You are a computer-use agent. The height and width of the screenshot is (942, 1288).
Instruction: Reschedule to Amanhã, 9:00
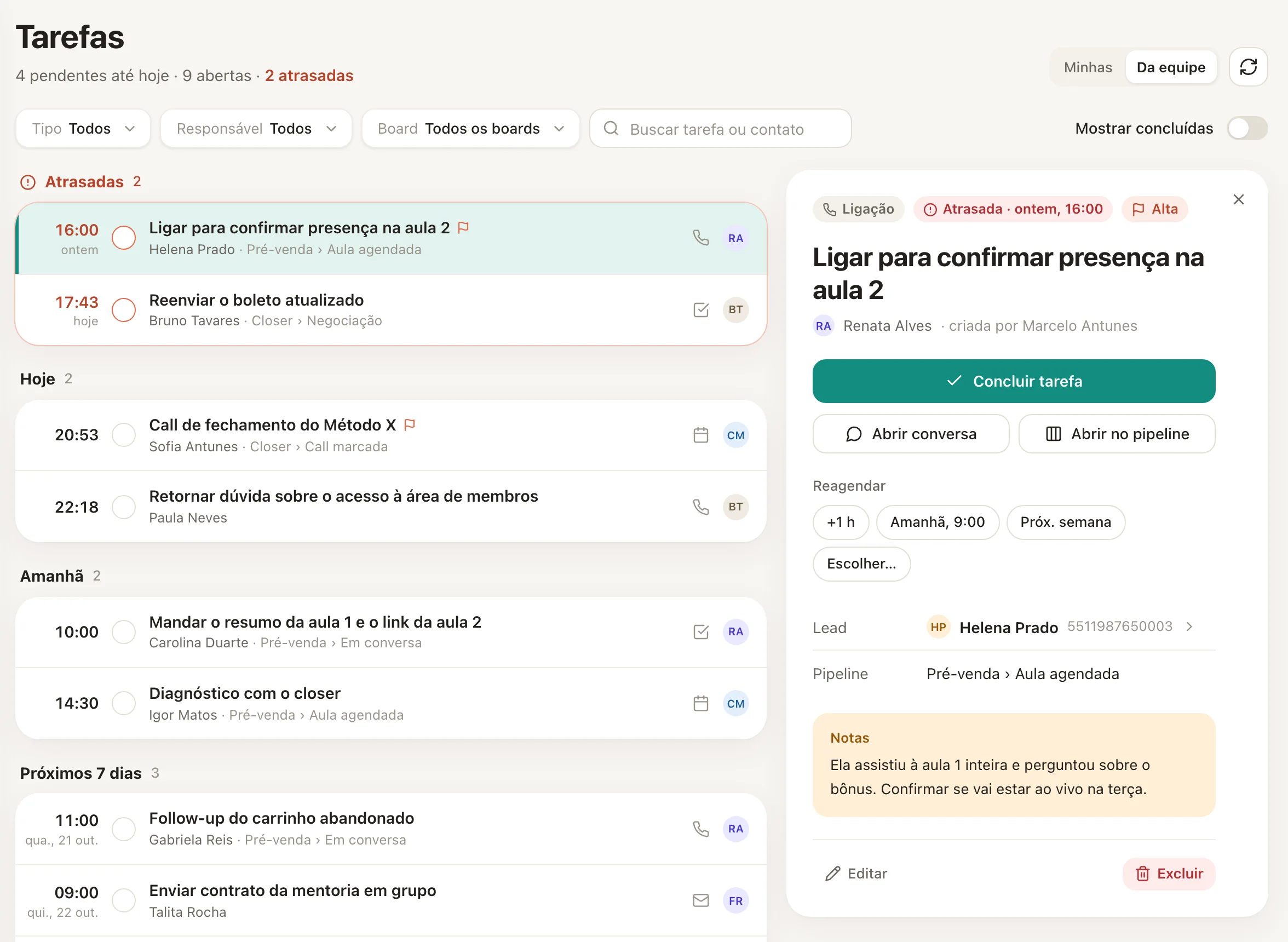tap(938, 522)
